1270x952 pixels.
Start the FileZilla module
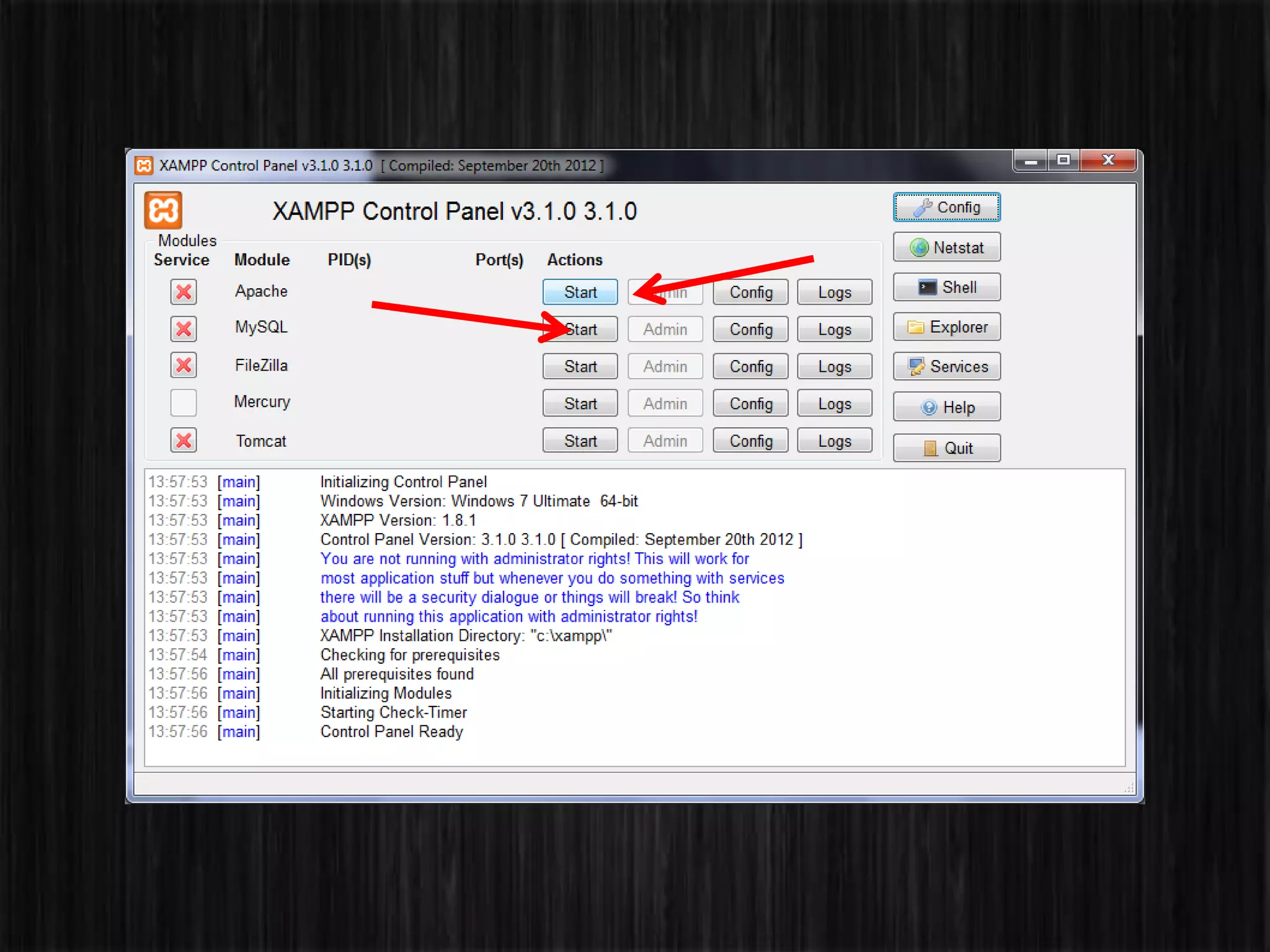pos(580,366)
